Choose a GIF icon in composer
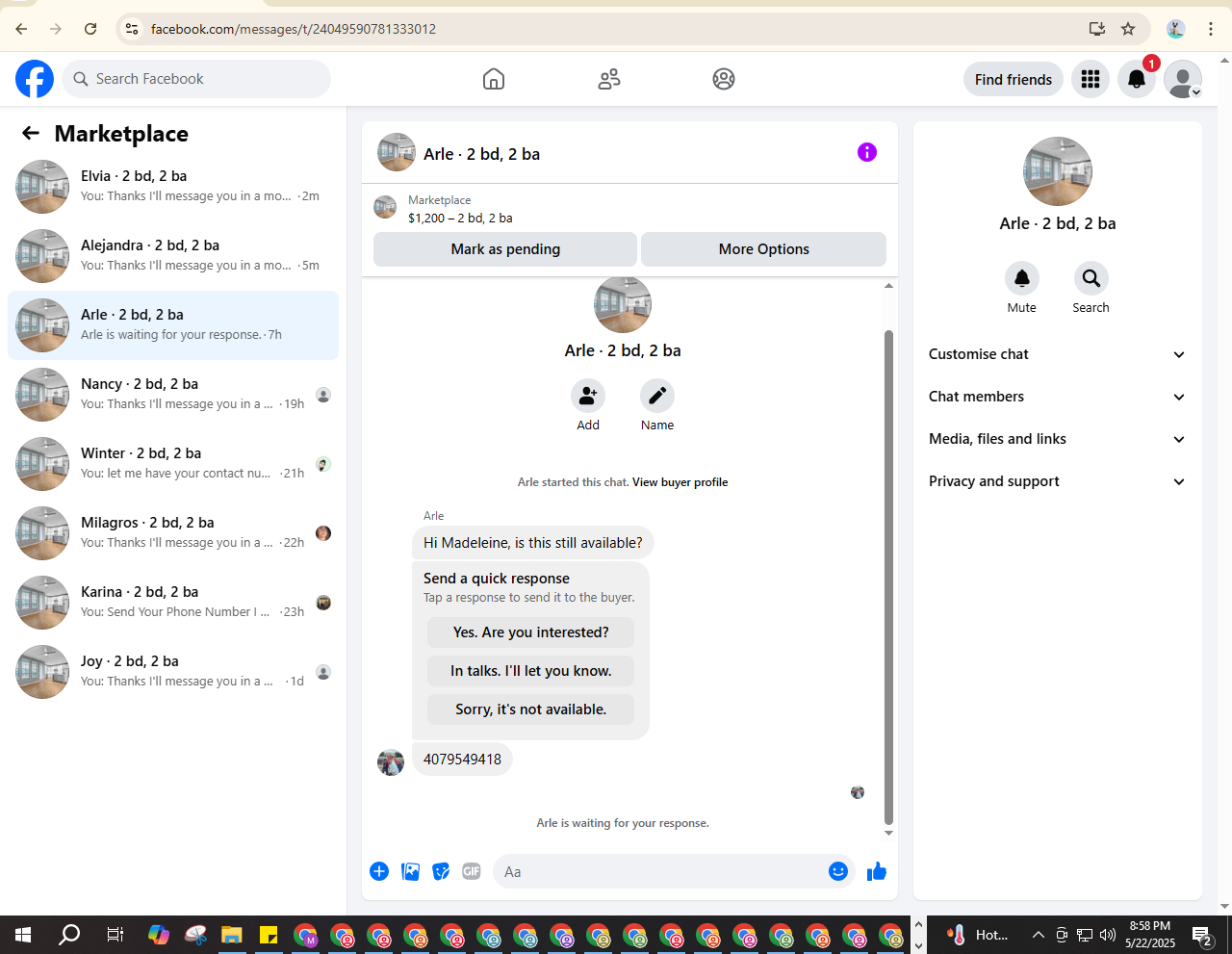This screenshot has height=954, width=1232. click(x=472, y=871)
